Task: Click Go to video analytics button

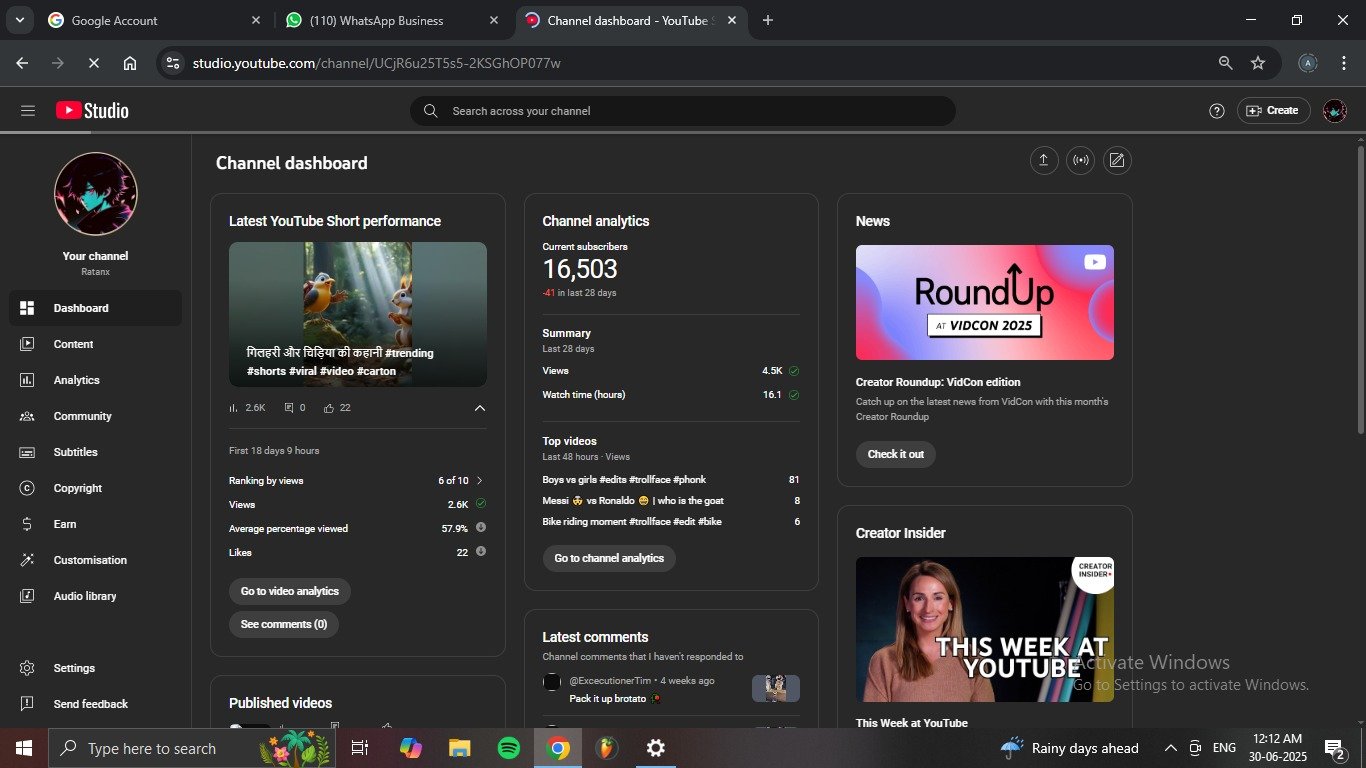Action: point(290,591)
